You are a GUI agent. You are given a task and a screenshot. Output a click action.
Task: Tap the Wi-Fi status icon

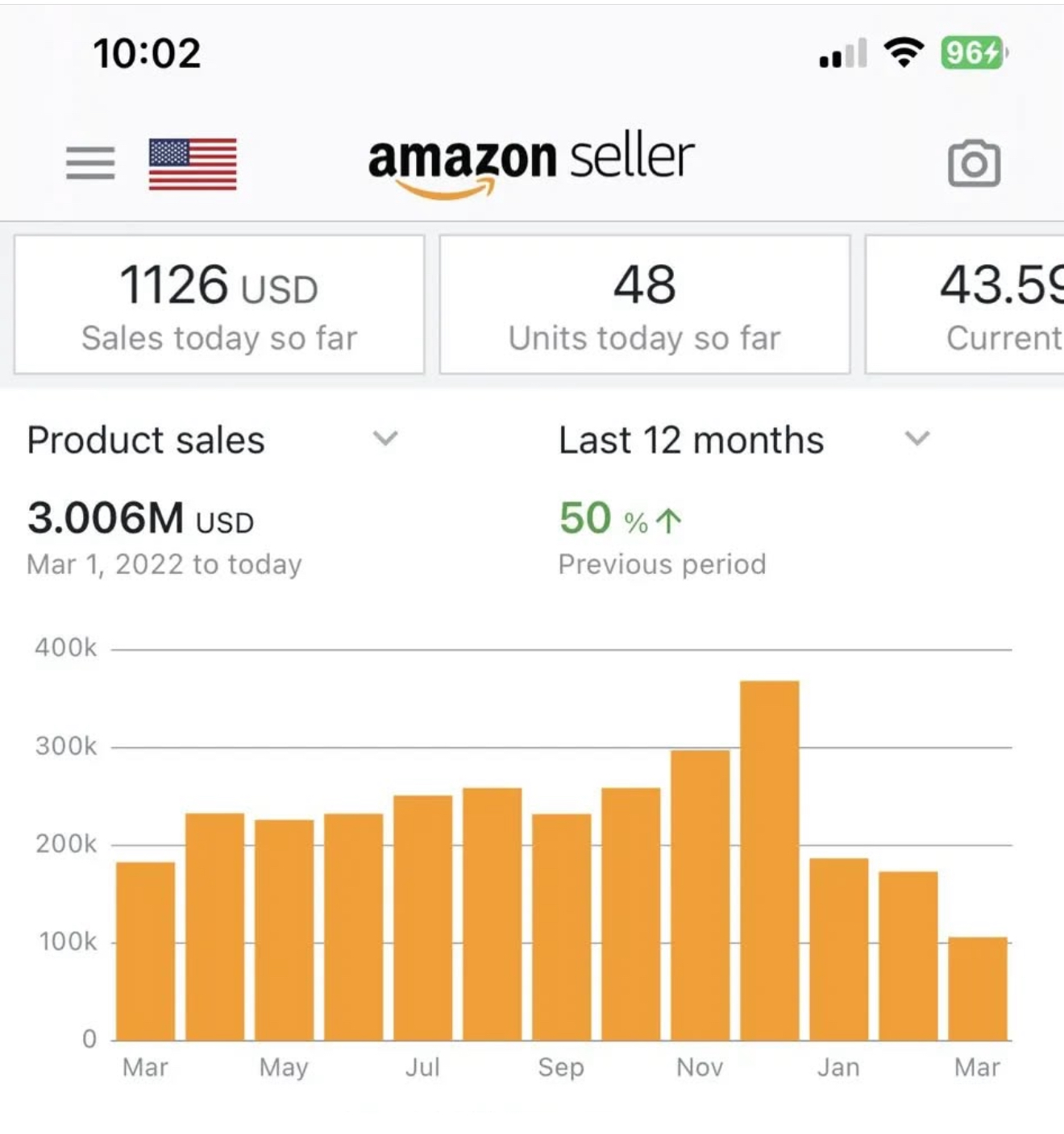(904, 53)
